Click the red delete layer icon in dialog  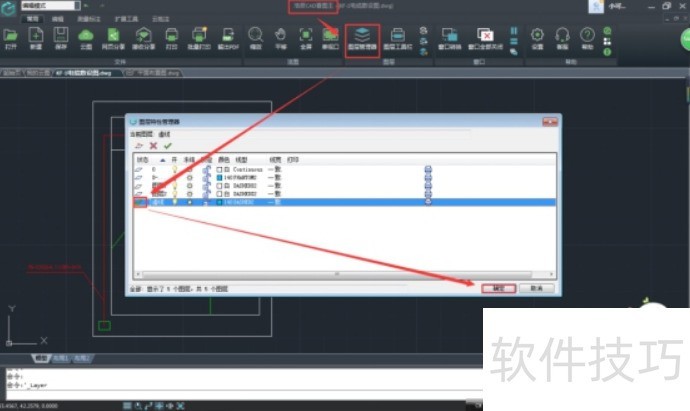pos(153,145)
